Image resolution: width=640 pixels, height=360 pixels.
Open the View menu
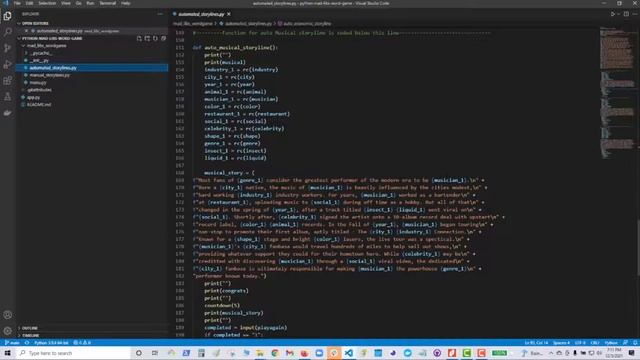pyautogui.click(x=66, y=3)
